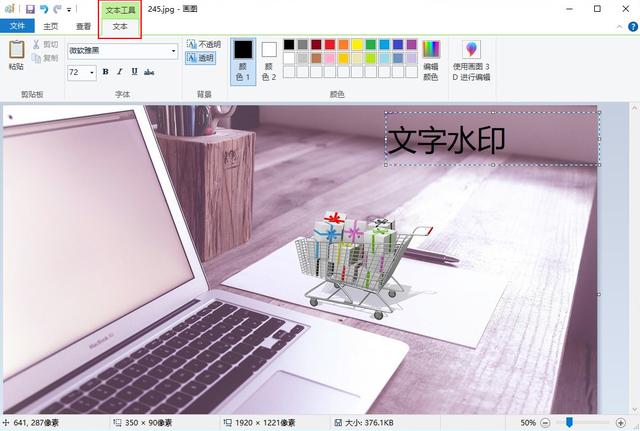Image resolution: width=640 pixels, height=431 pixels.
Task: Select 不透明 opaque background option
Action: pyautogui.click(x=204, y=44)
